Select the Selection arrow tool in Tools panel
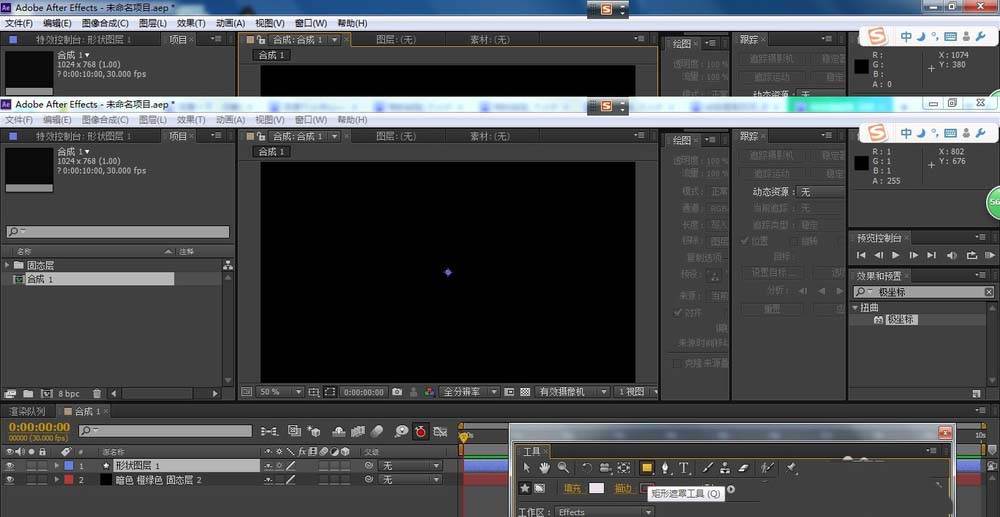Image resolution: width=1000 pixels, height=517 pixels. tap(527, 468)
